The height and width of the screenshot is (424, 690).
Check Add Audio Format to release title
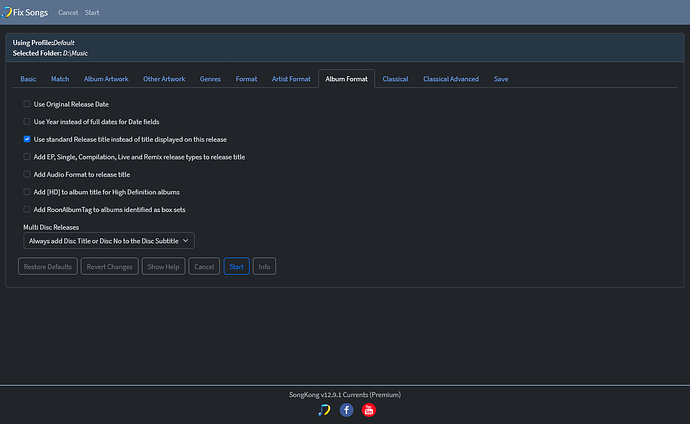point(27,174)
